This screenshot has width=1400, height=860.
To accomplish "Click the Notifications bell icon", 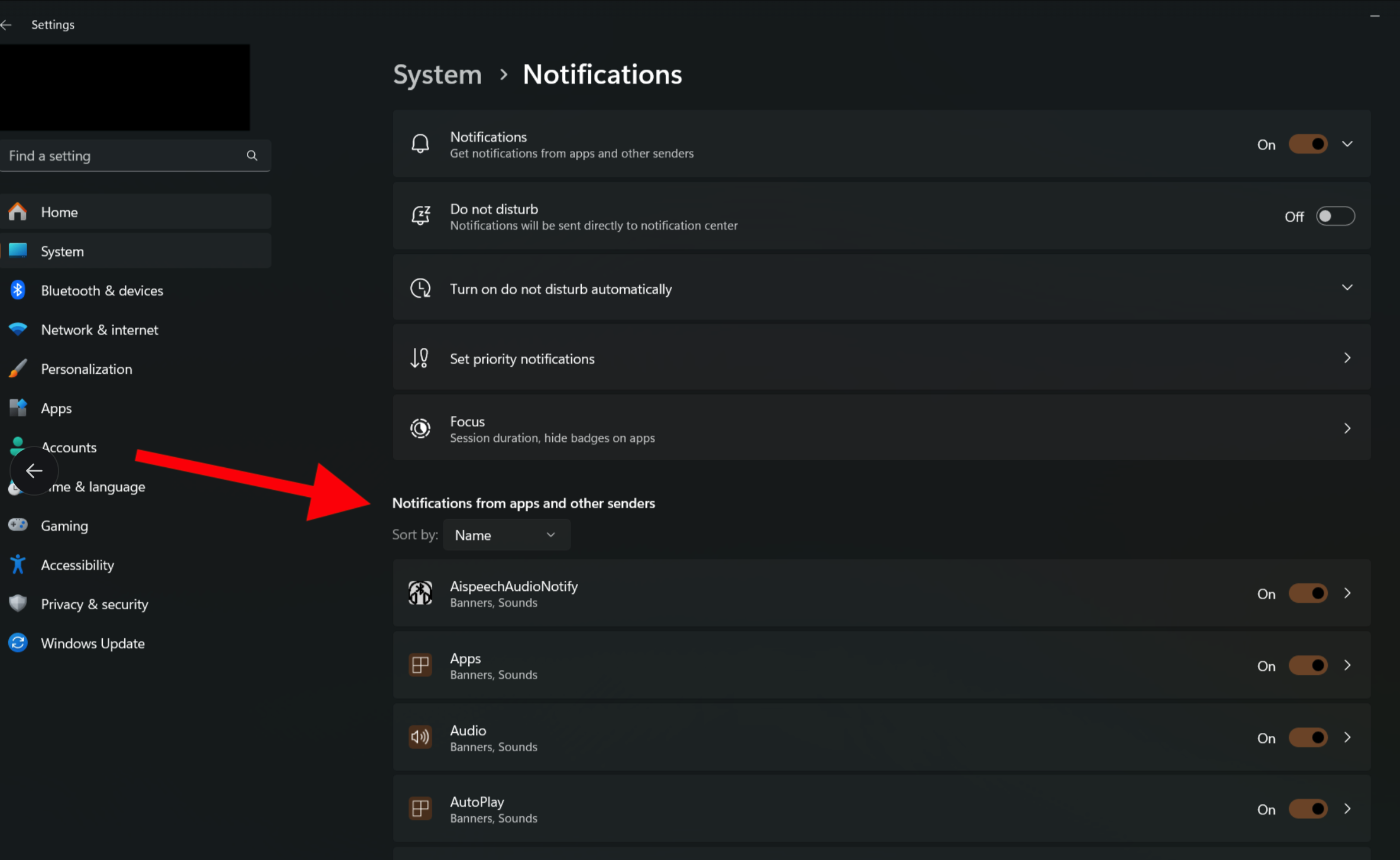I will [x=420, y=144].
